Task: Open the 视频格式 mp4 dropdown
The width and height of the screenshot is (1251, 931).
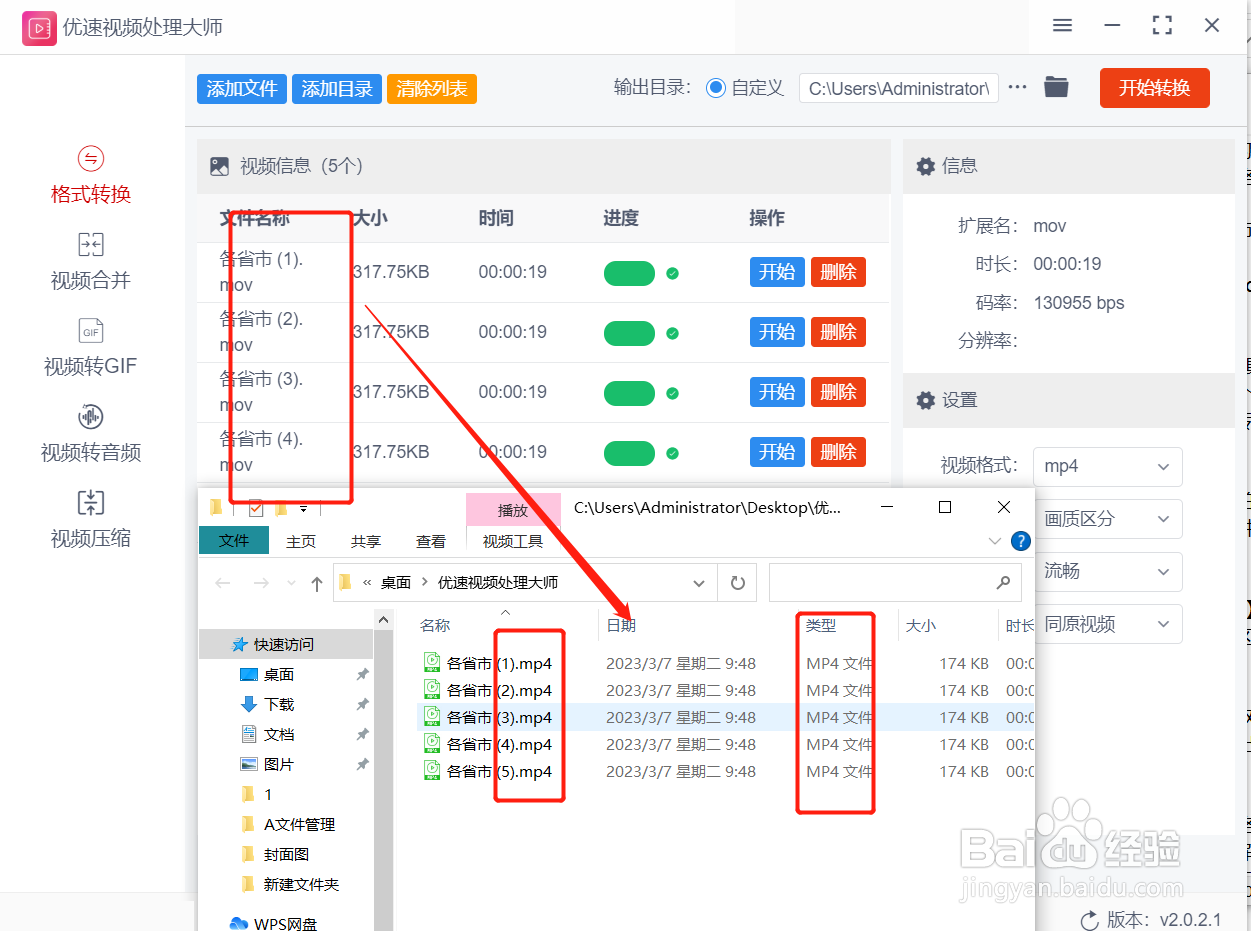Action: coord(1107,467)
